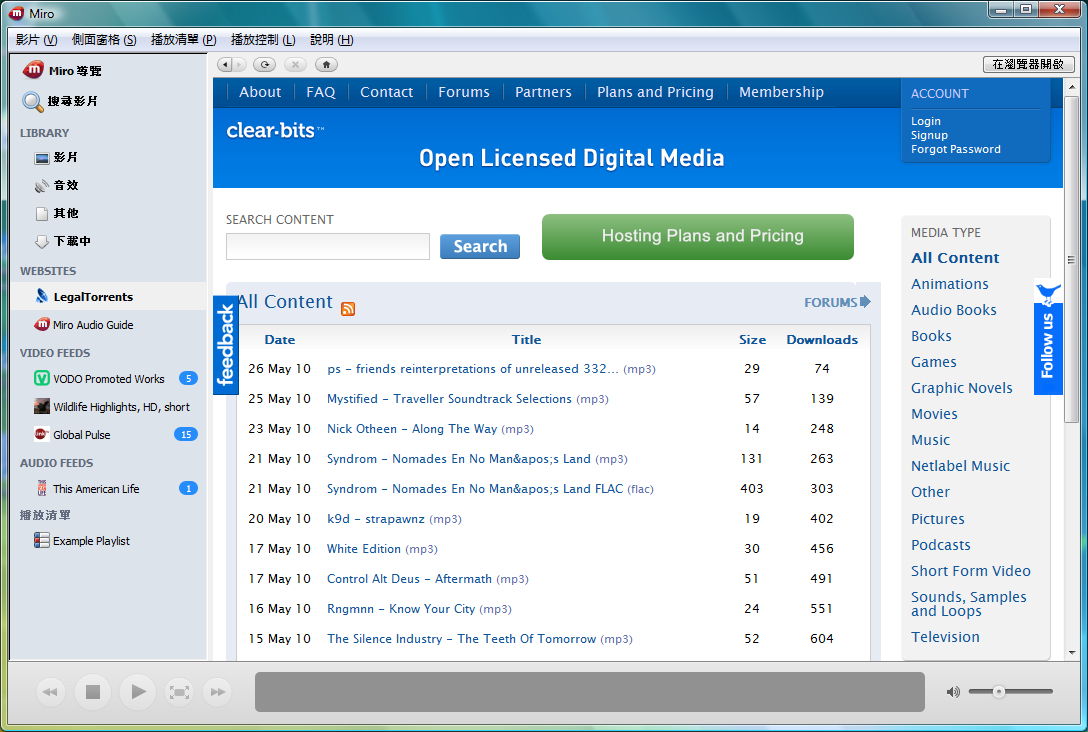Open the About page
Image resolution: width=1088 pixels, height=732 pixels.
260,92
